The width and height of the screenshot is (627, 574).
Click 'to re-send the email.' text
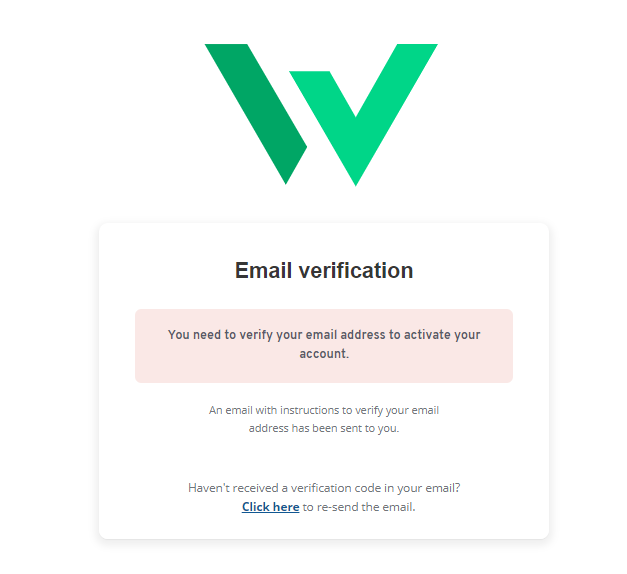click(x=358, y=507)
